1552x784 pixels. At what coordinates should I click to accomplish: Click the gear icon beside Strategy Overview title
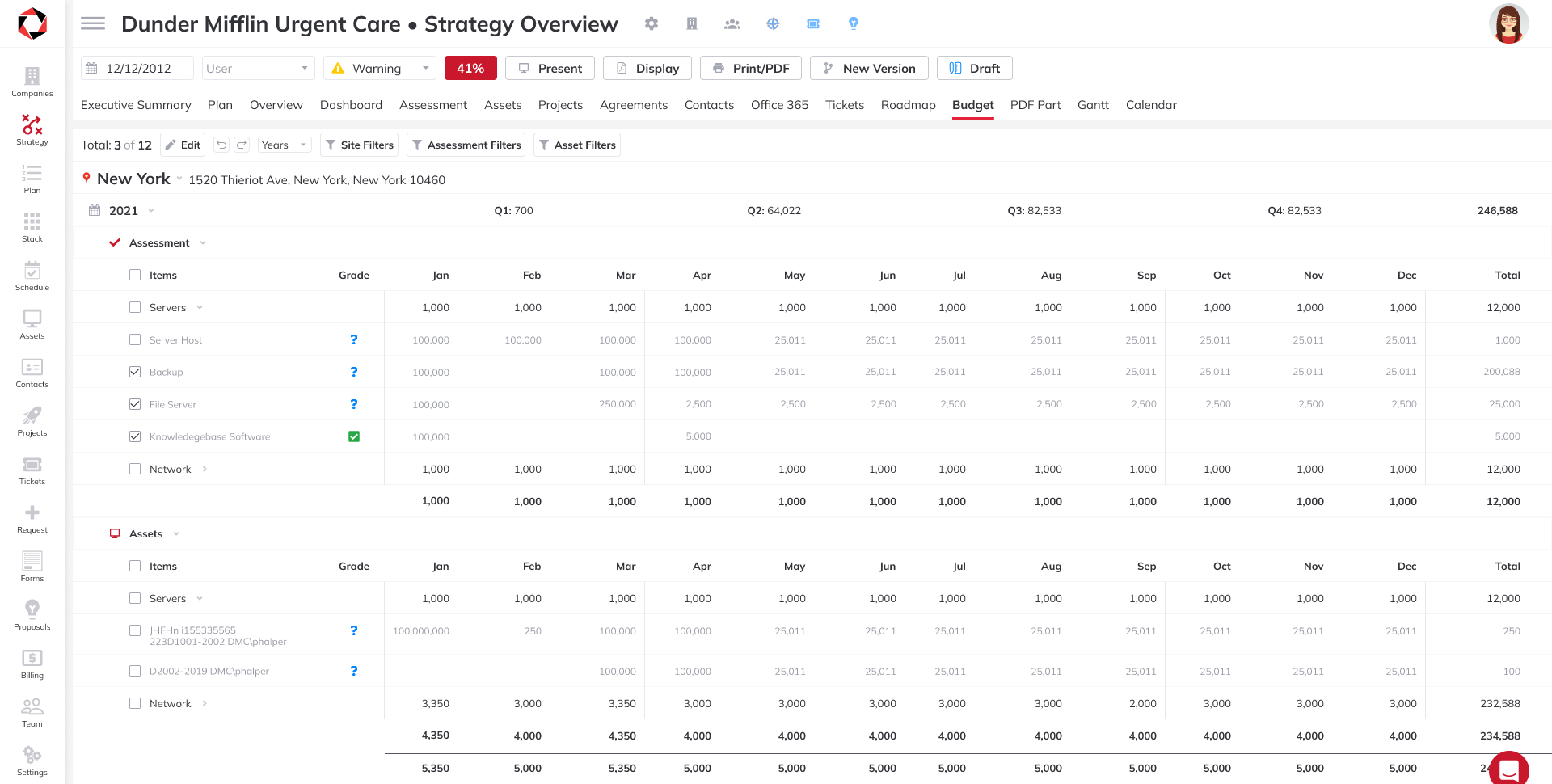[652, 23]
